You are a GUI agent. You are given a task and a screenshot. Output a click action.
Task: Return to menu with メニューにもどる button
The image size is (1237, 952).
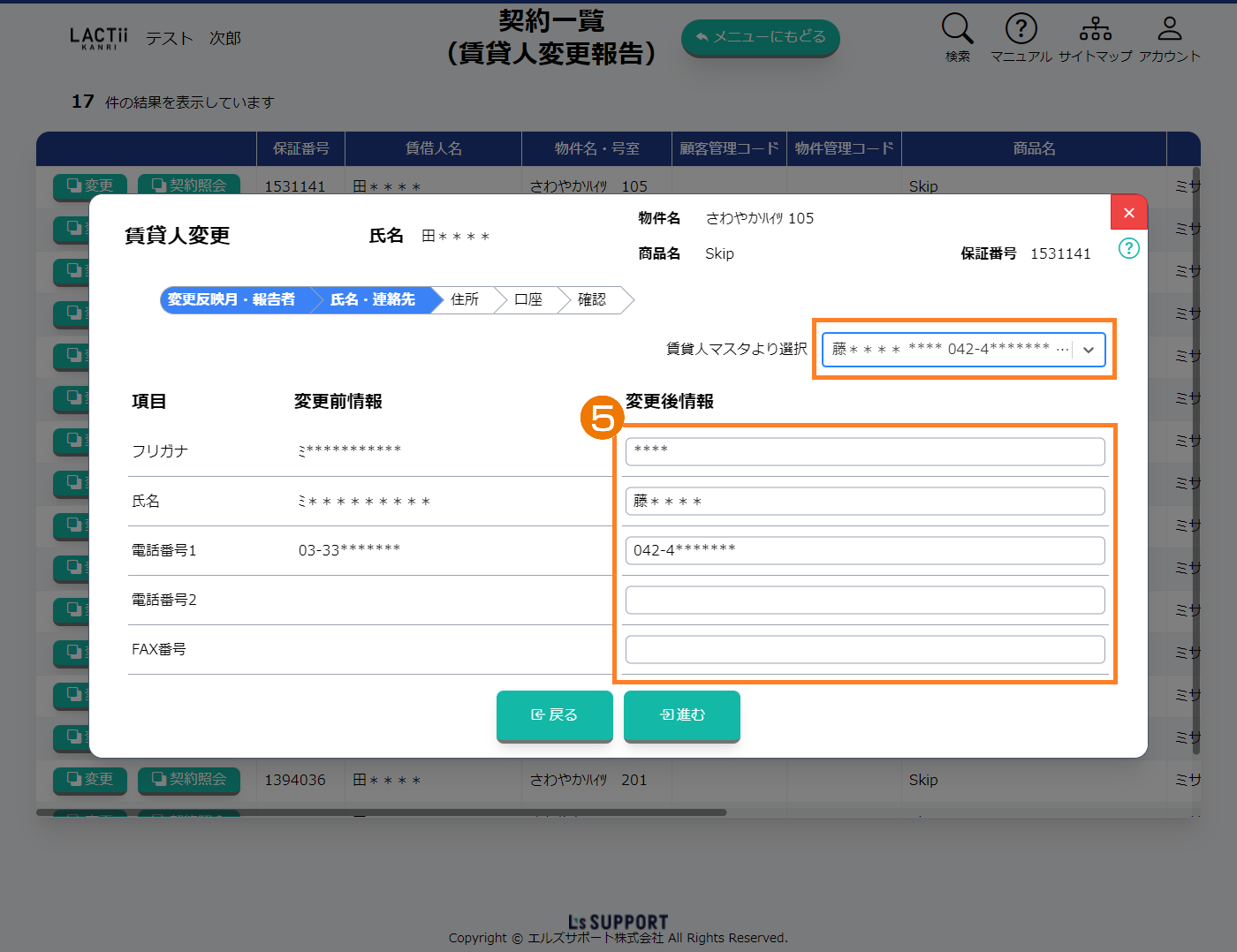(x=760, y=37)
